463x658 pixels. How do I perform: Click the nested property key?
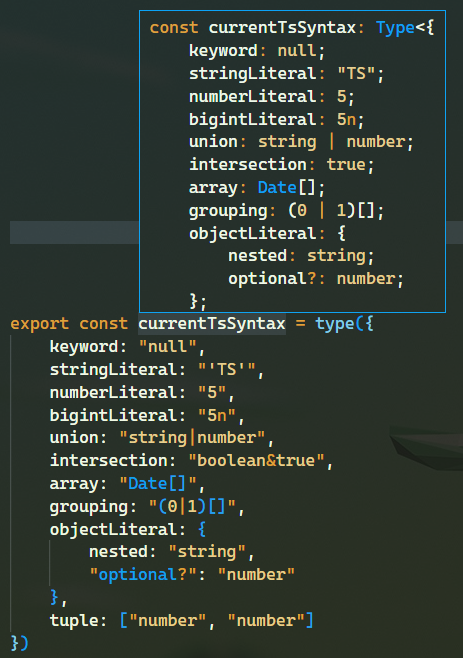tap(118, 552)
